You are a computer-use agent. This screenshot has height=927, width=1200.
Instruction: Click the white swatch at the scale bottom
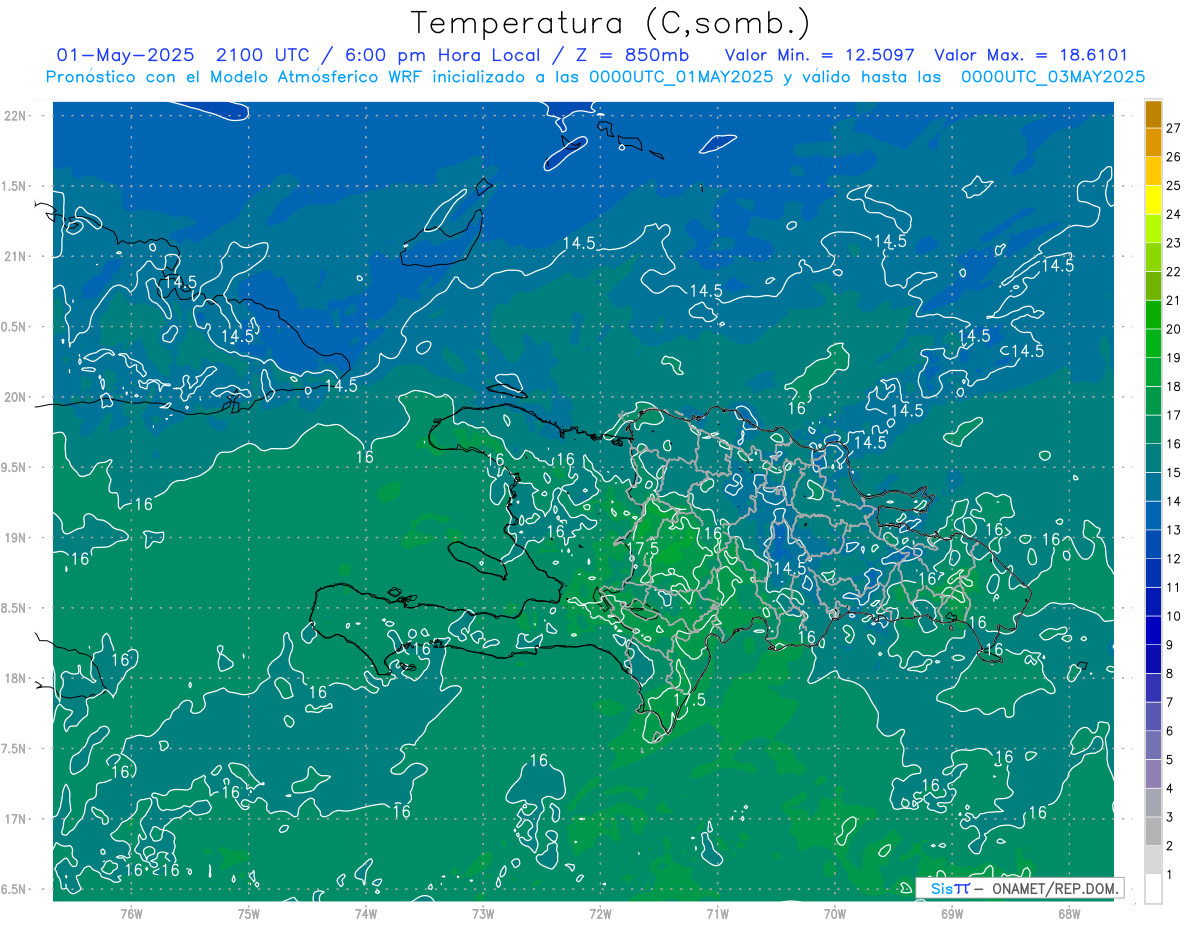point(1153,889)
